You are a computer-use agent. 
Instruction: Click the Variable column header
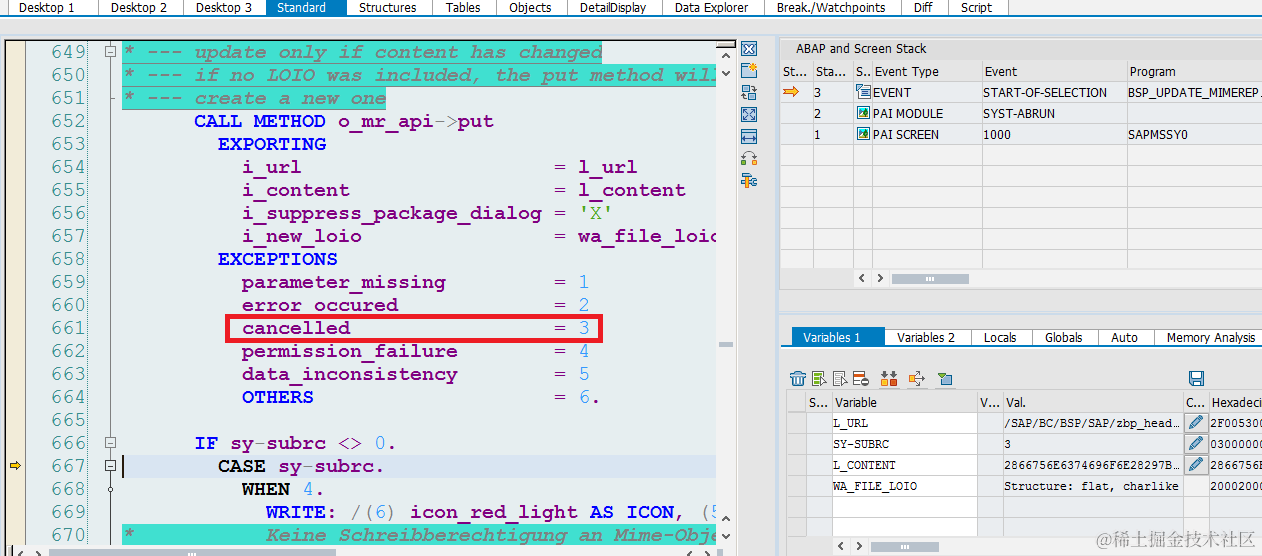click(x=904, y=402)
